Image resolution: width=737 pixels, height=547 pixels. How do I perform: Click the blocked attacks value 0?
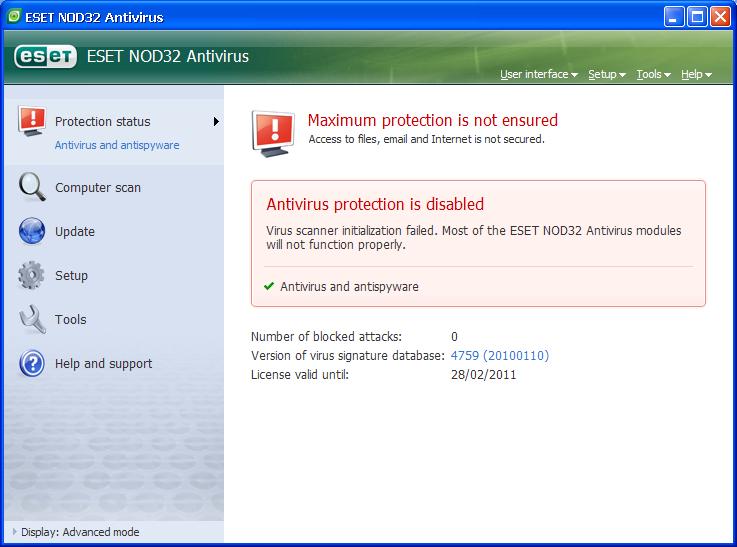tap(454, 336)
